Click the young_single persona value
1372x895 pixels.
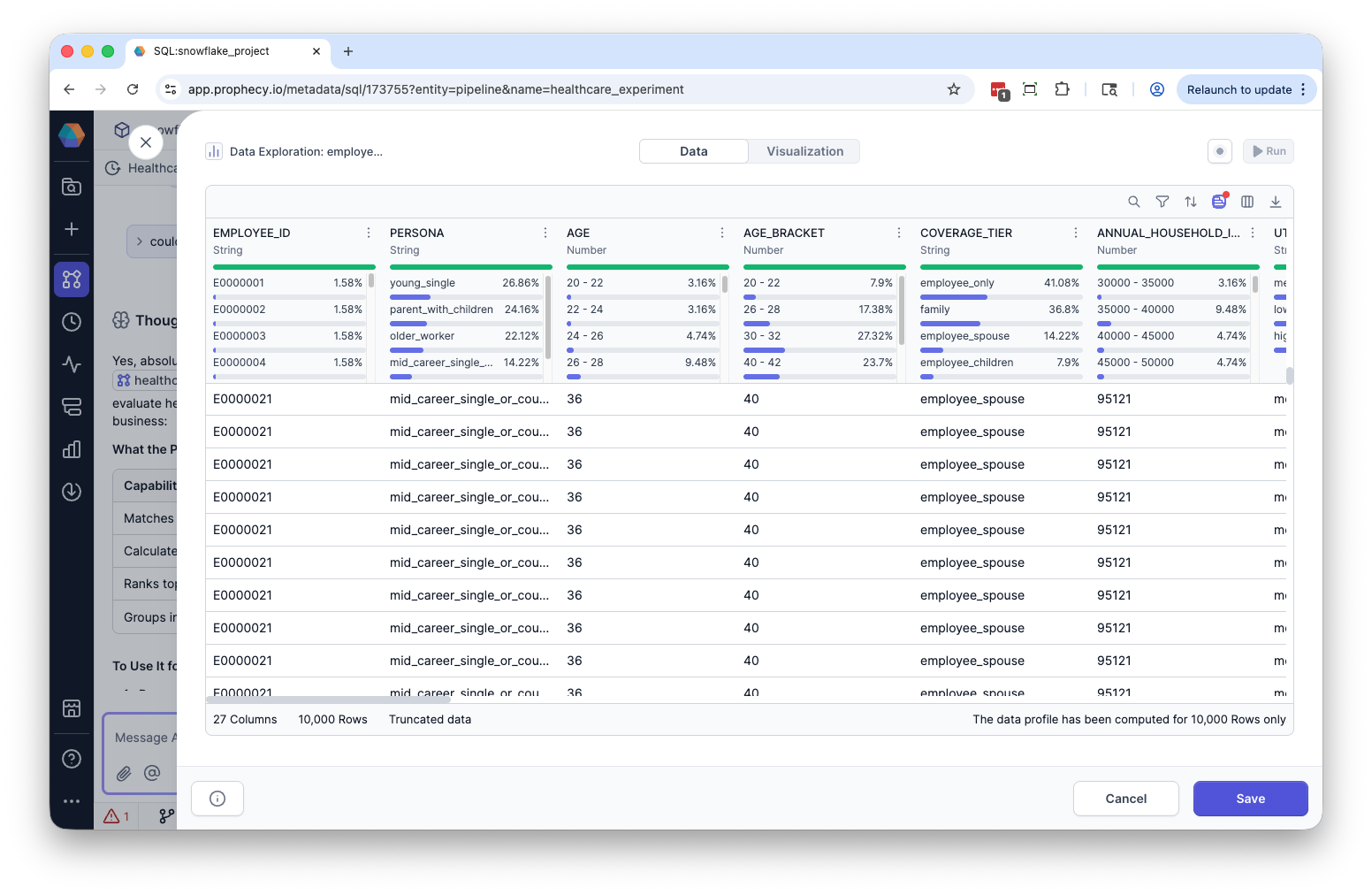(x=423, y=283)
